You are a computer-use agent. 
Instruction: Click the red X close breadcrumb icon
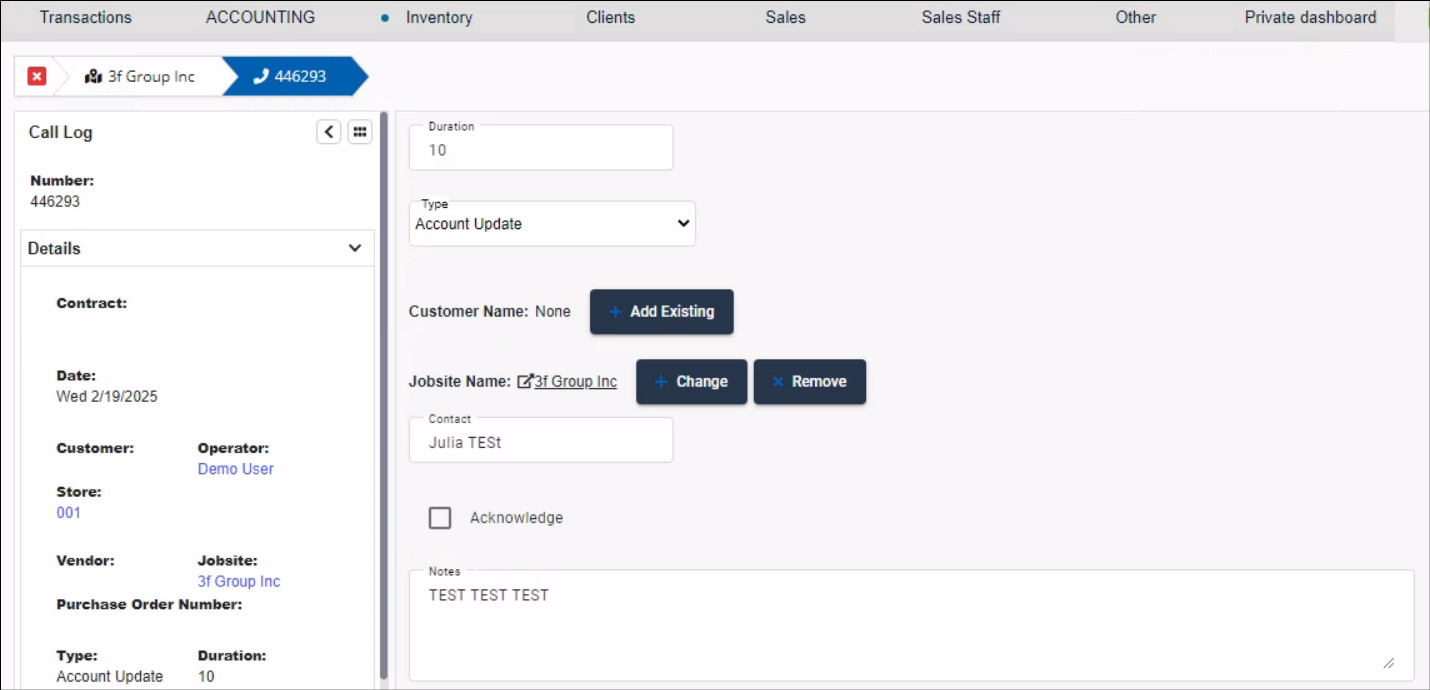point(37,76)
